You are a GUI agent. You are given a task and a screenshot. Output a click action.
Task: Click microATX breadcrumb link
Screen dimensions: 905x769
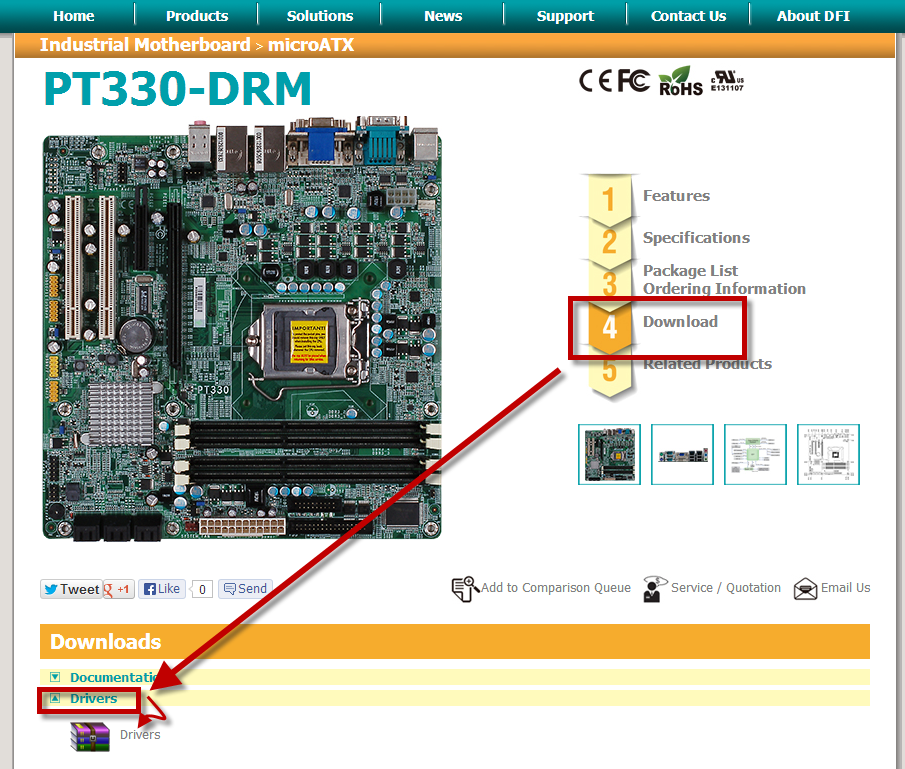coord(311,44)
